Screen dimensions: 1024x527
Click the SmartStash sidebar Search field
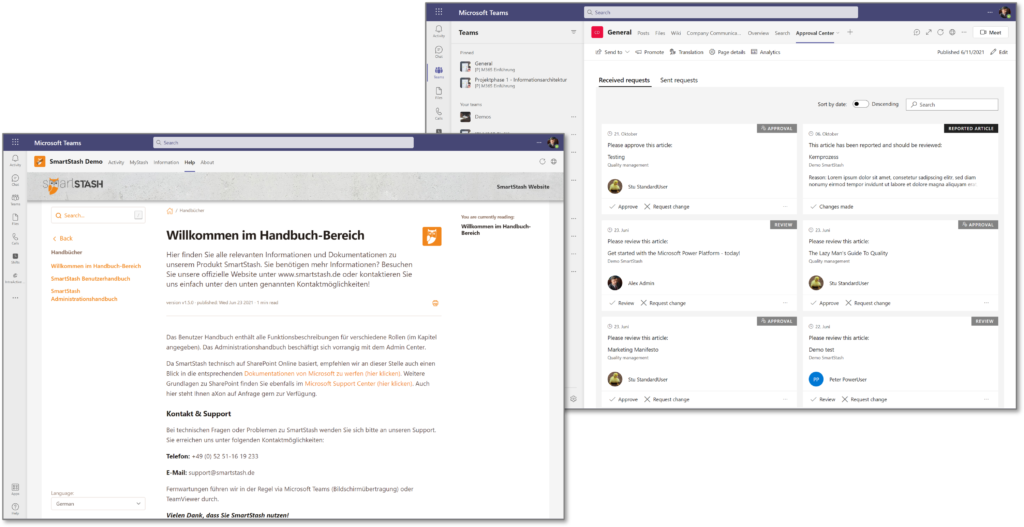point(98,216)
